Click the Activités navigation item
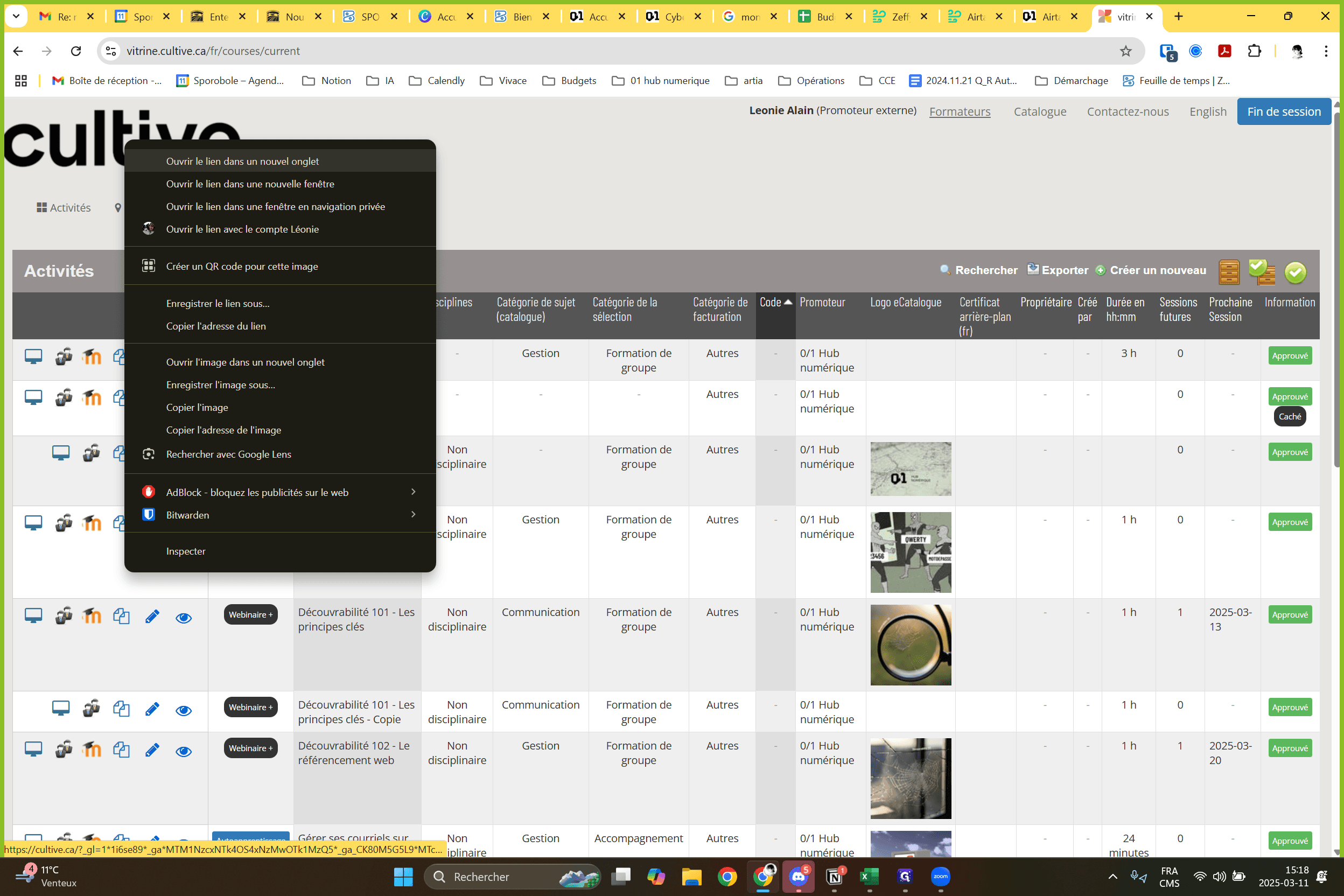1344x896 pixels. tap(64, 207)
